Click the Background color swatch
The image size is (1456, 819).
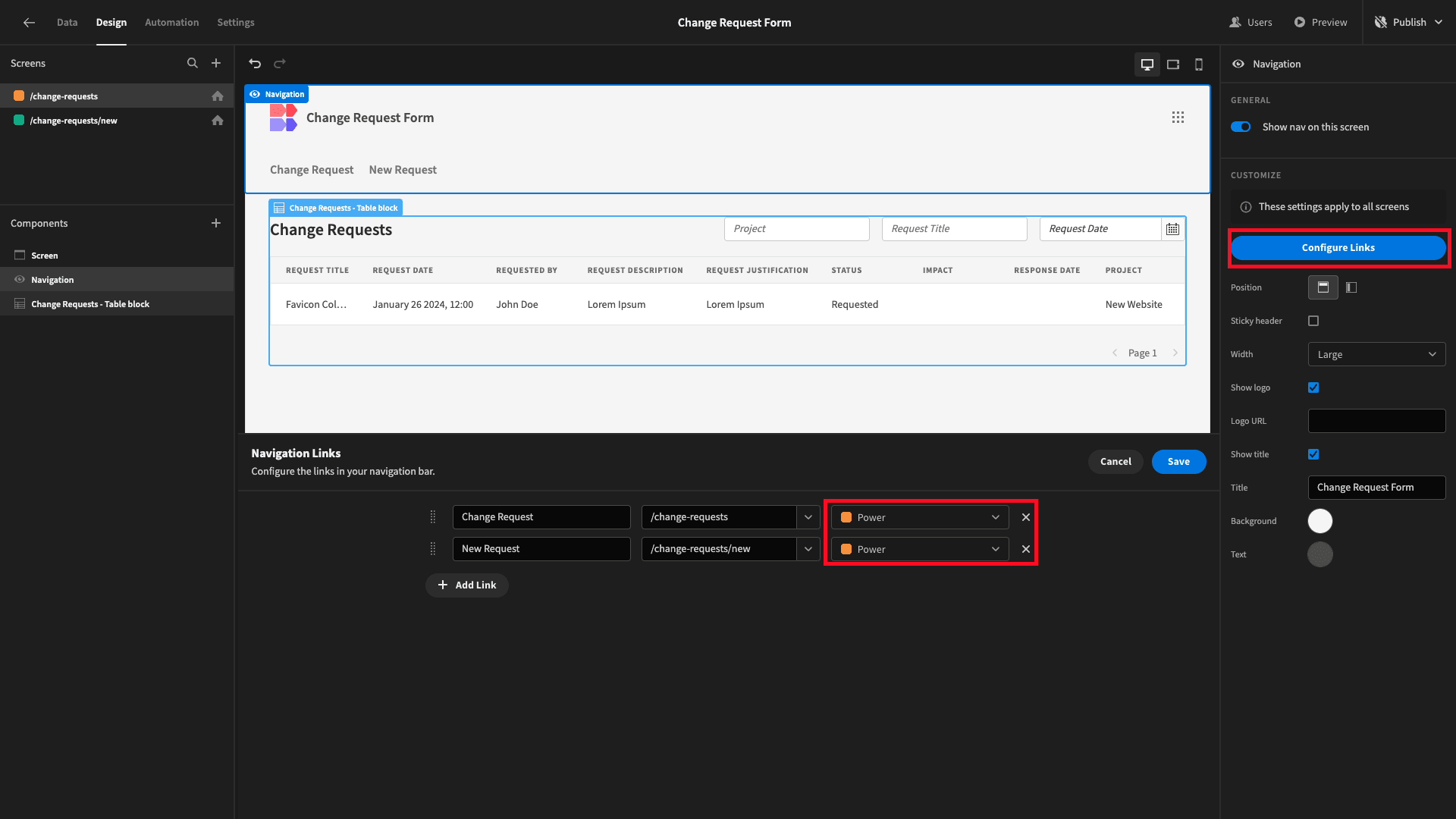coord(1320,520)
